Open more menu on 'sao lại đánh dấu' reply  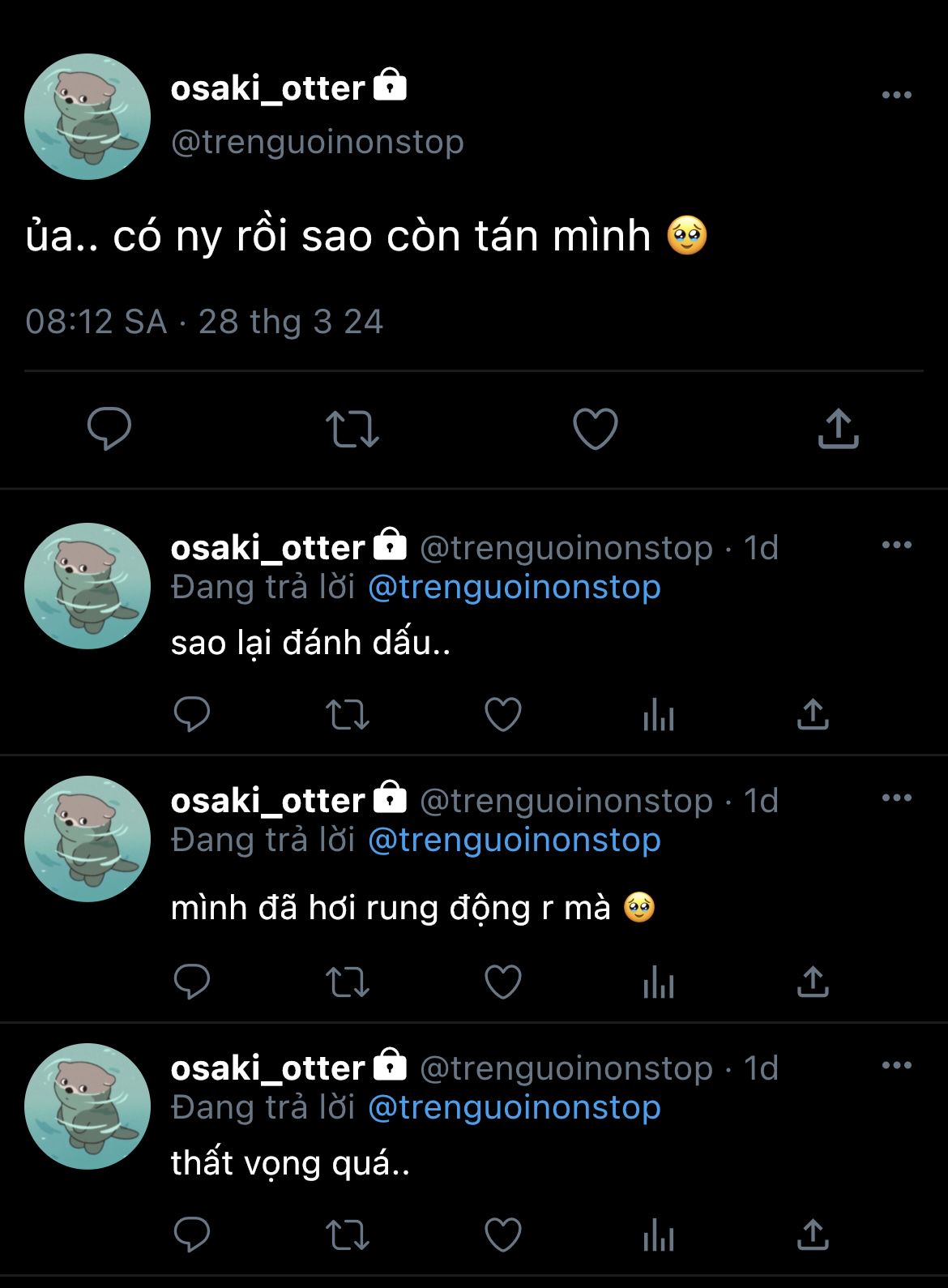(896, 546)
